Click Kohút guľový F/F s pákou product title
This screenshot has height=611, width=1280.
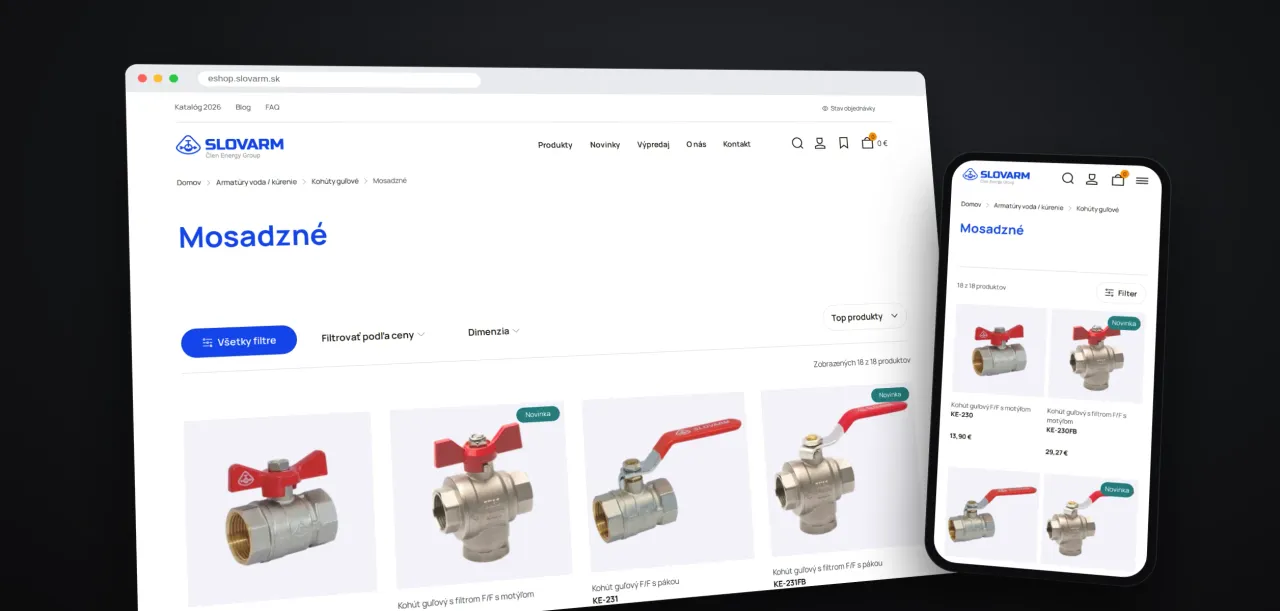click(635, 585)
